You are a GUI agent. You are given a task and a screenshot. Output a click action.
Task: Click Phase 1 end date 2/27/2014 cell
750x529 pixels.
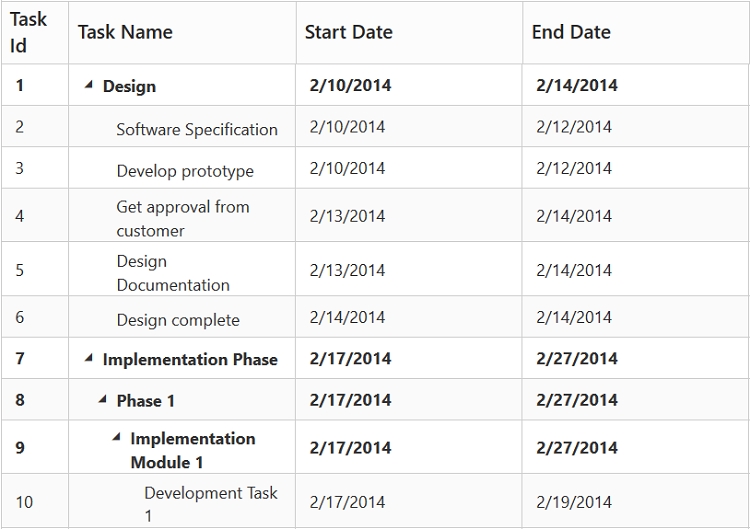pos(577,400)
